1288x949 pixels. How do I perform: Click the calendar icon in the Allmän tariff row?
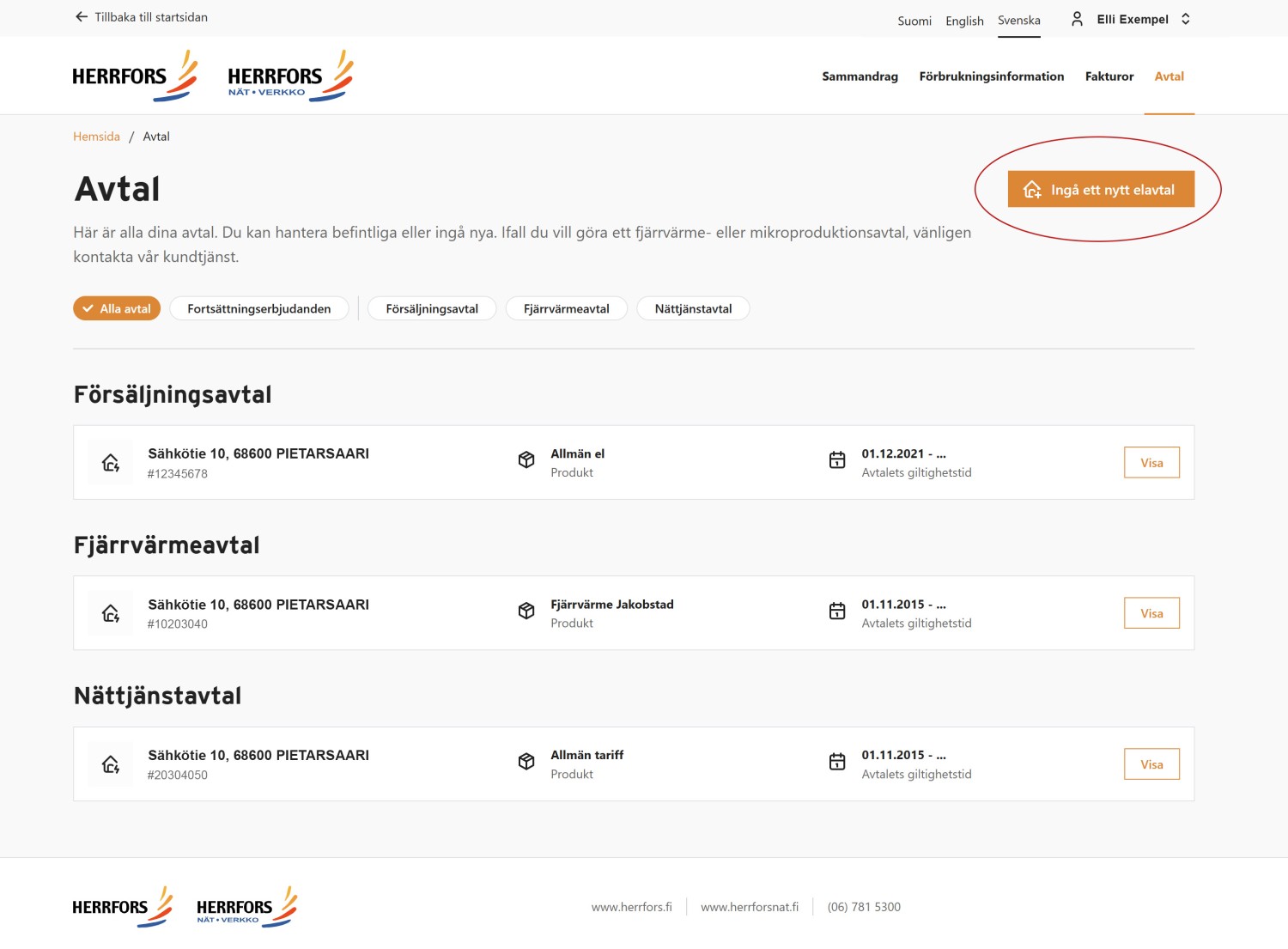point(837,762)
